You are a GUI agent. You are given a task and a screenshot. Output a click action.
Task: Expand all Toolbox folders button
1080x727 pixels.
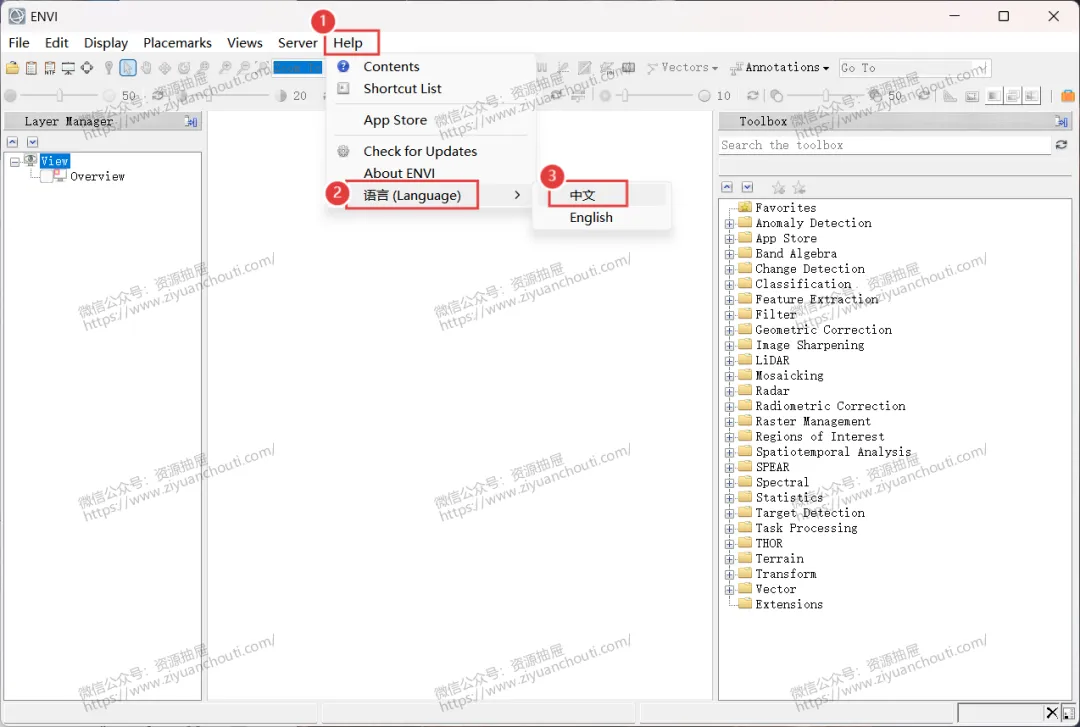[x=747, y=187]
